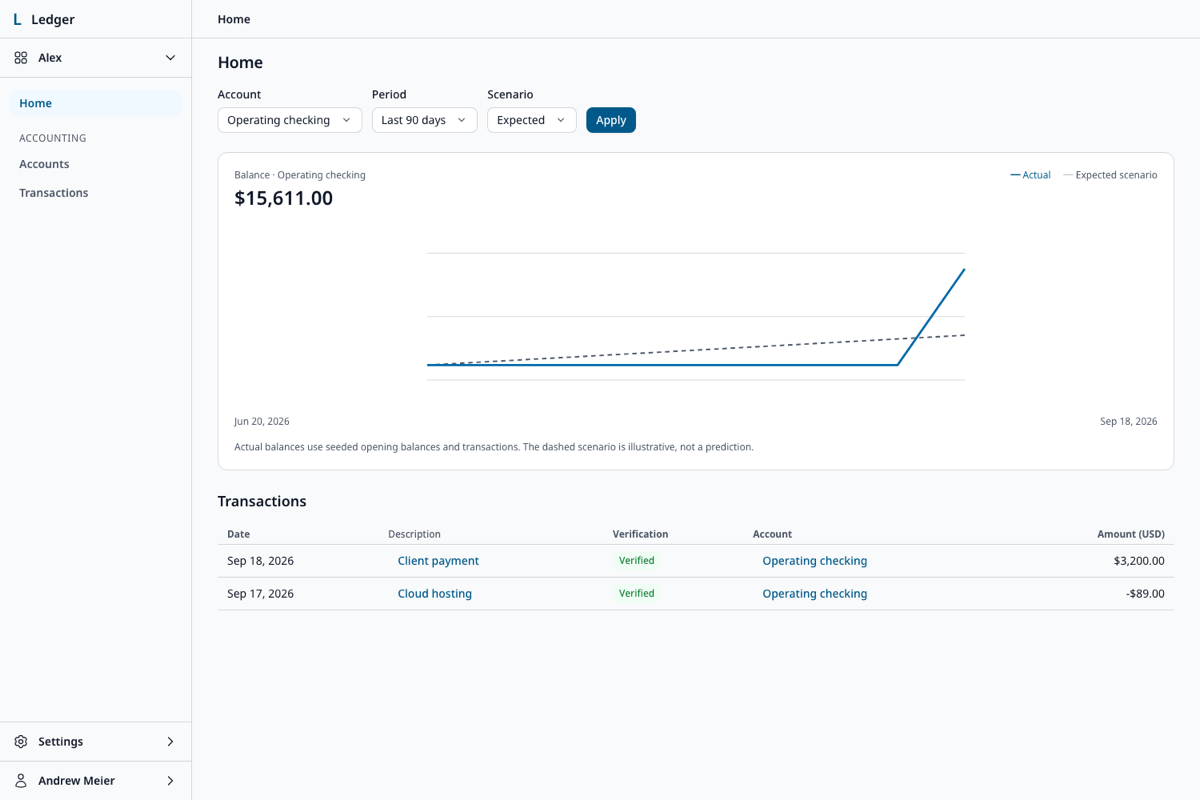Click the Settings gear icon
Image resolution: width=1200 pixels, height=800 pixels.
pos(21,742)
